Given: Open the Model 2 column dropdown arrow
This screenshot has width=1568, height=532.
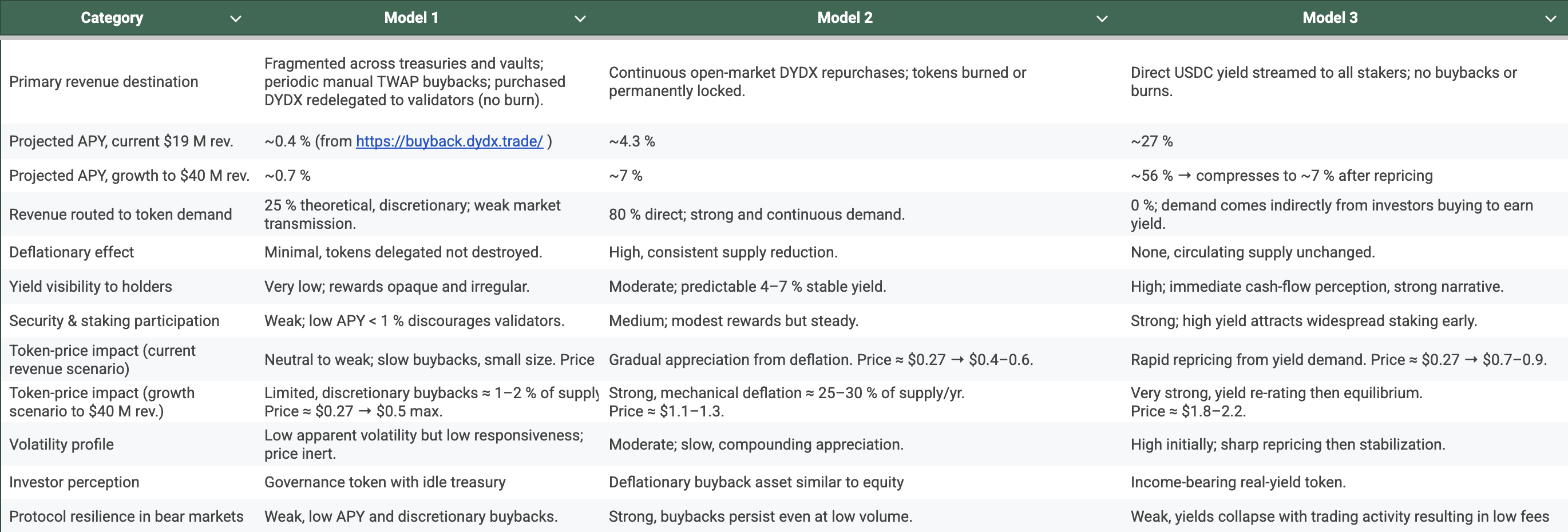Looking at the screenshot, I should 1101,19.
